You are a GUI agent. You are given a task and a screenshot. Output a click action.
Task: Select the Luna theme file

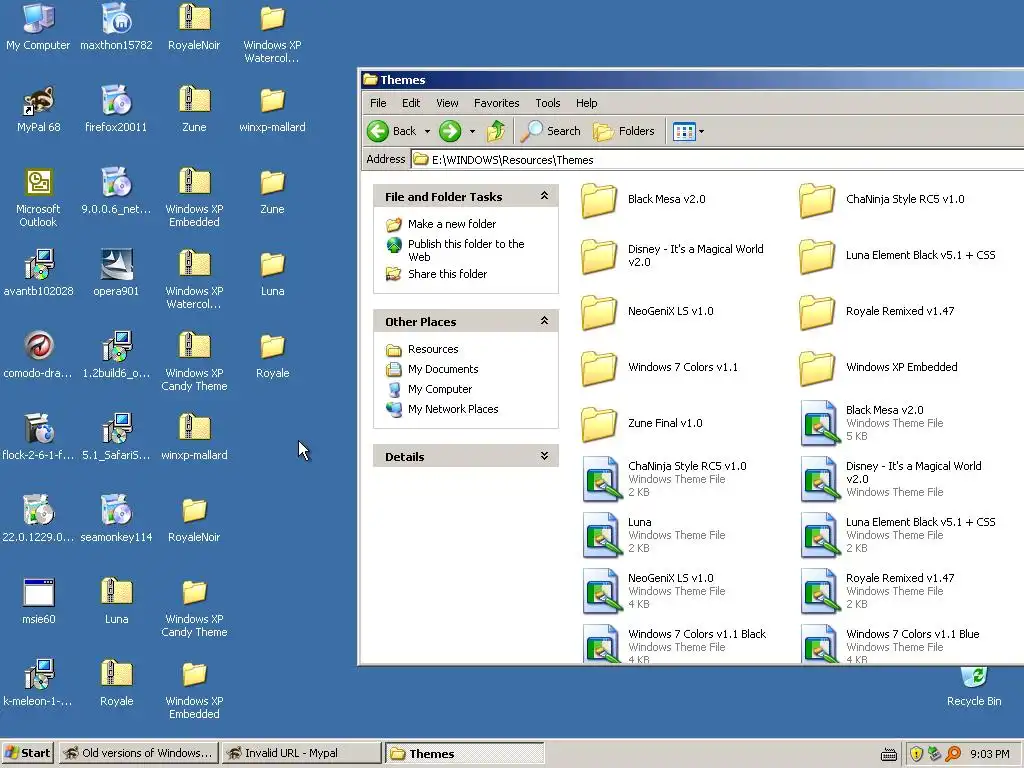pyautogui.click(x=654, y=536)
